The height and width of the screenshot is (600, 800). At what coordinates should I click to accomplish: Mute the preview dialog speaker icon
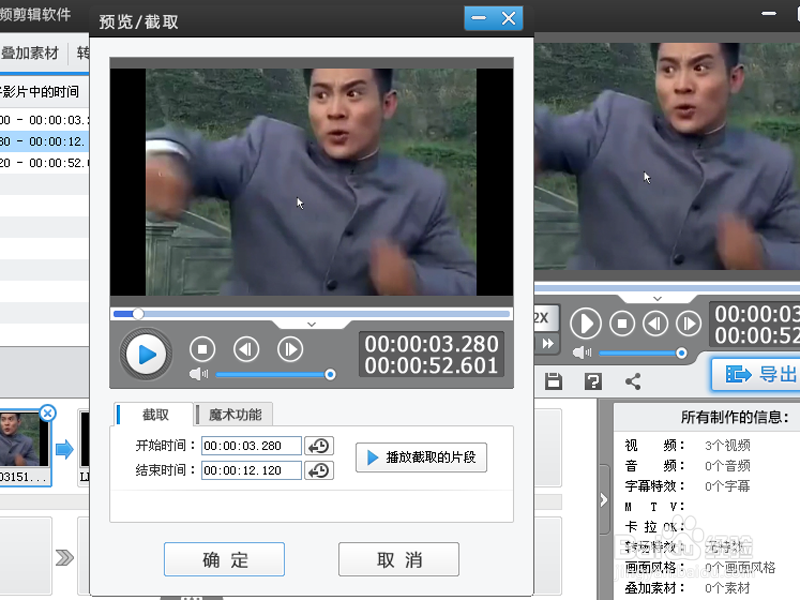tap(198, 374)
